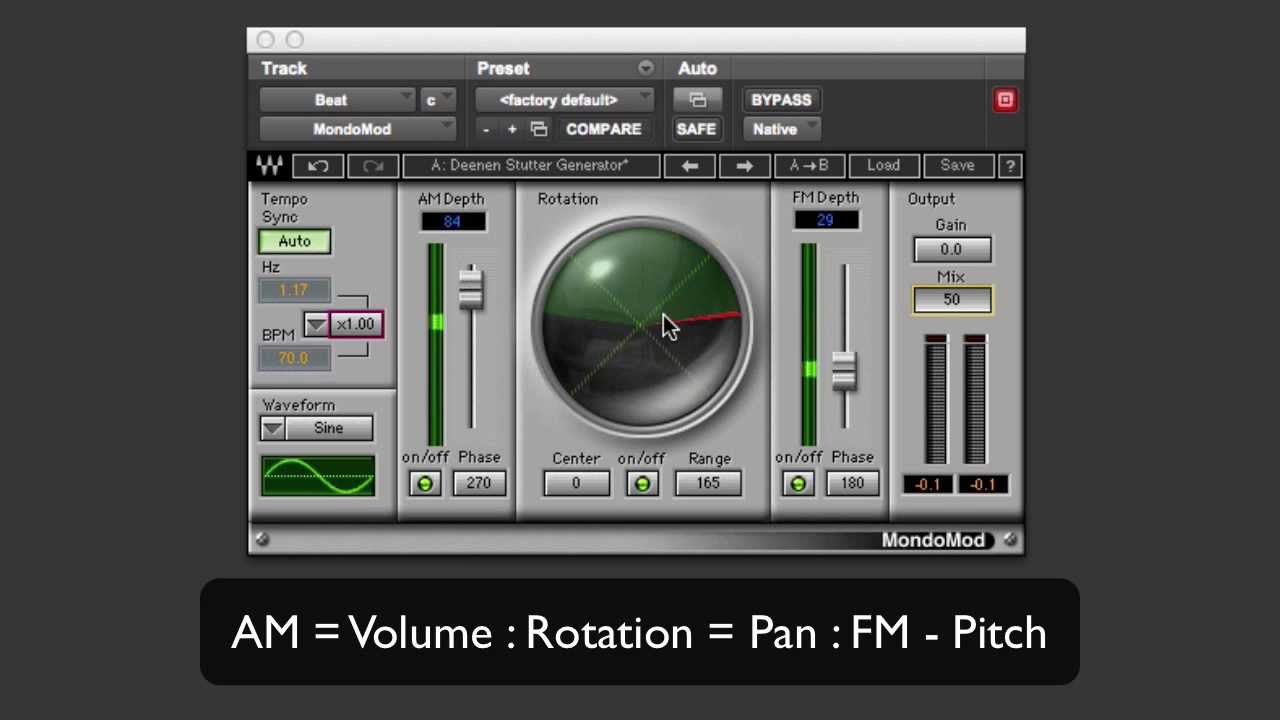Click the redo arrow in Waves toolbar
Image resolution: width=1280 pixels, height=720 pixels.
pyautogui.click(x=372, y=166)
